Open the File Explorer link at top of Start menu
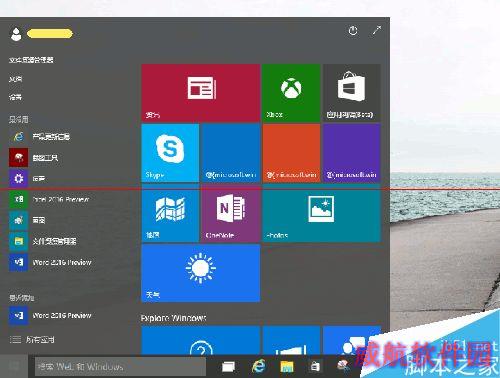 coord(31,60)
